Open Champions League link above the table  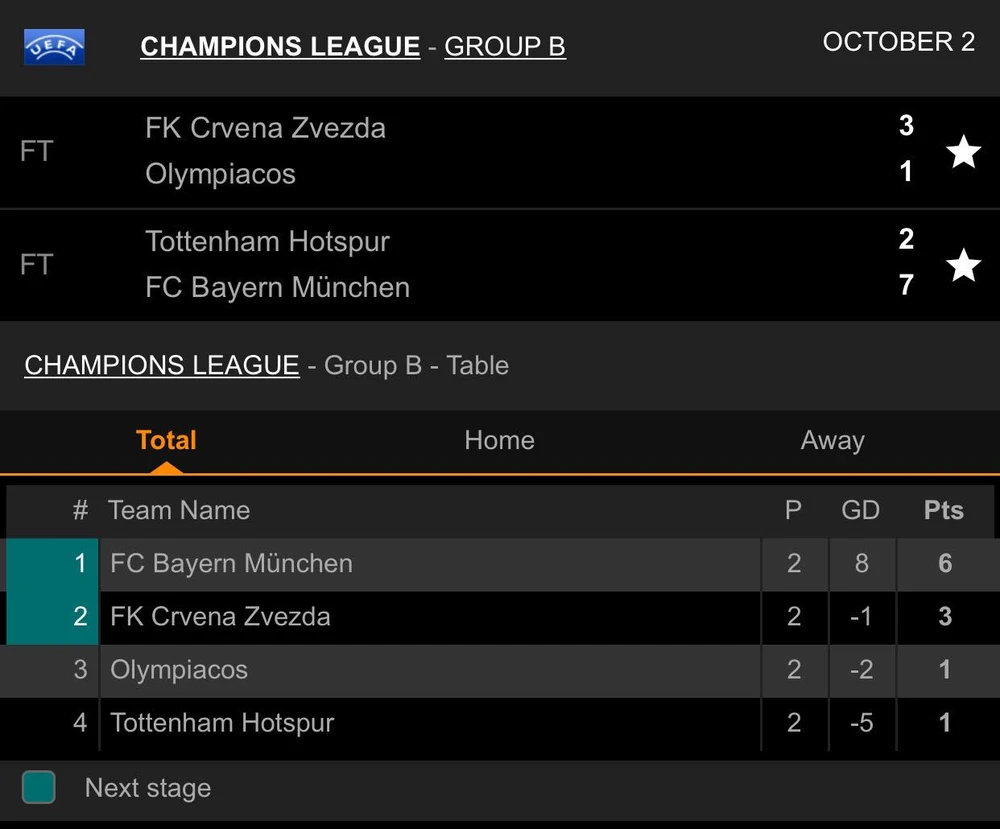tap(161, 366)
